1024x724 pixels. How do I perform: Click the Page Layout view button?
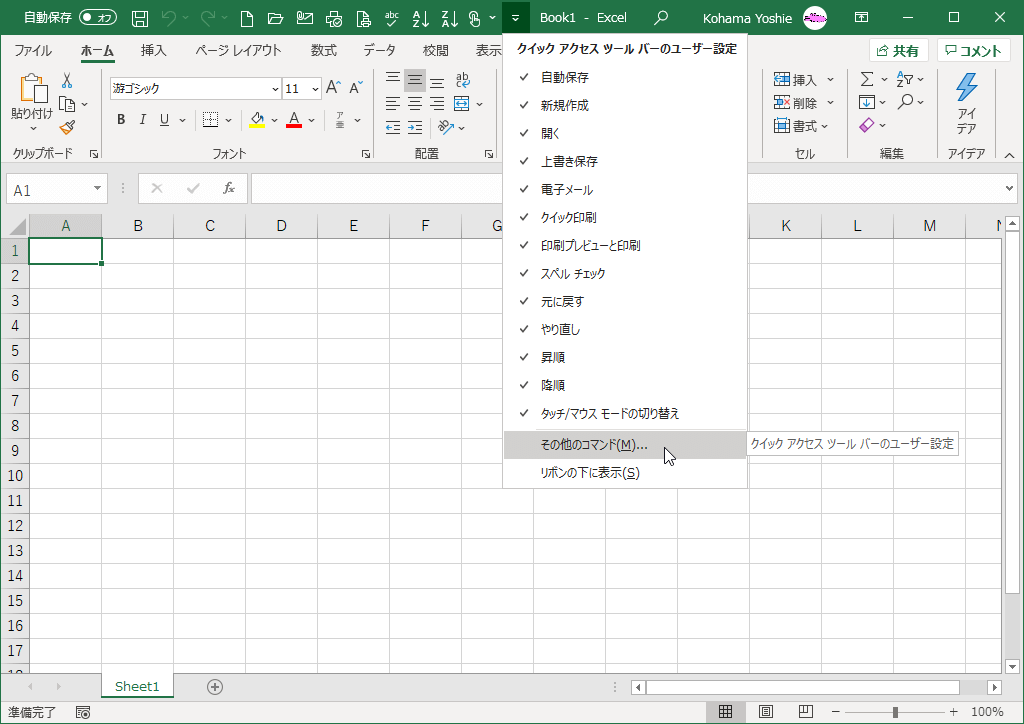pos(765,712)
